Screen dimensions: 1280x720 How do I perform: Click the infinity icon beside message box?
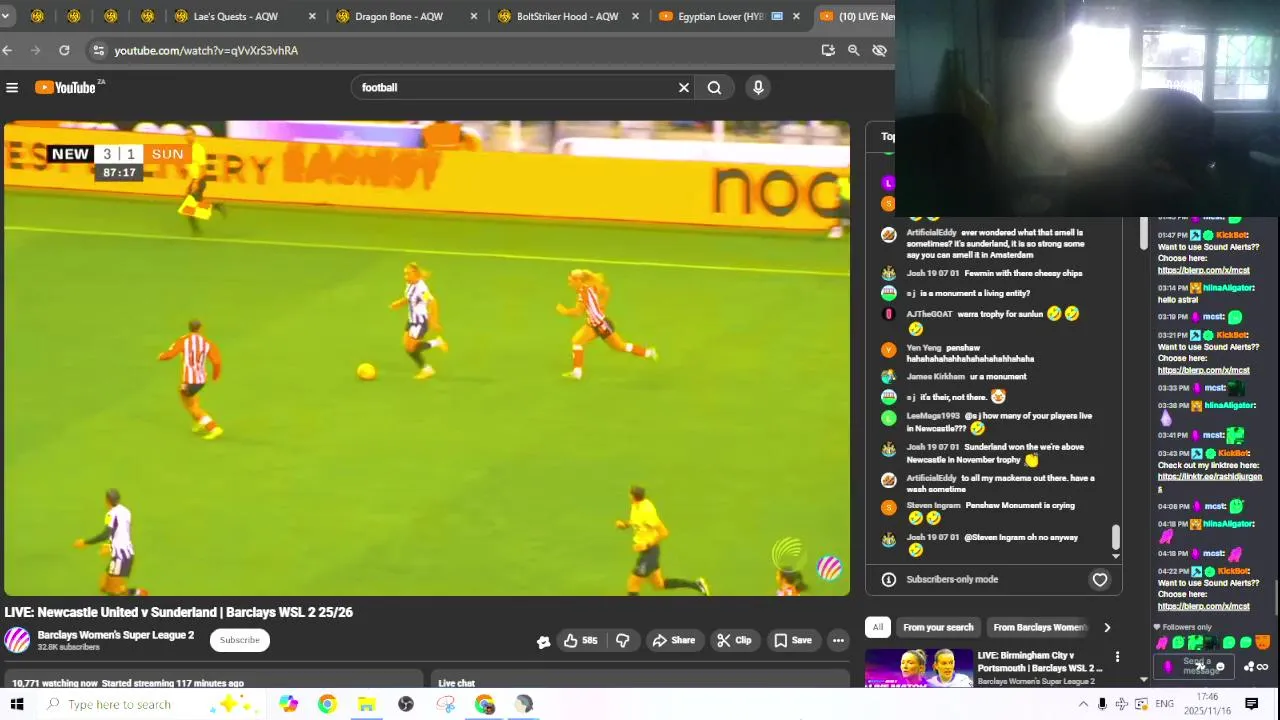point(1262,667)
